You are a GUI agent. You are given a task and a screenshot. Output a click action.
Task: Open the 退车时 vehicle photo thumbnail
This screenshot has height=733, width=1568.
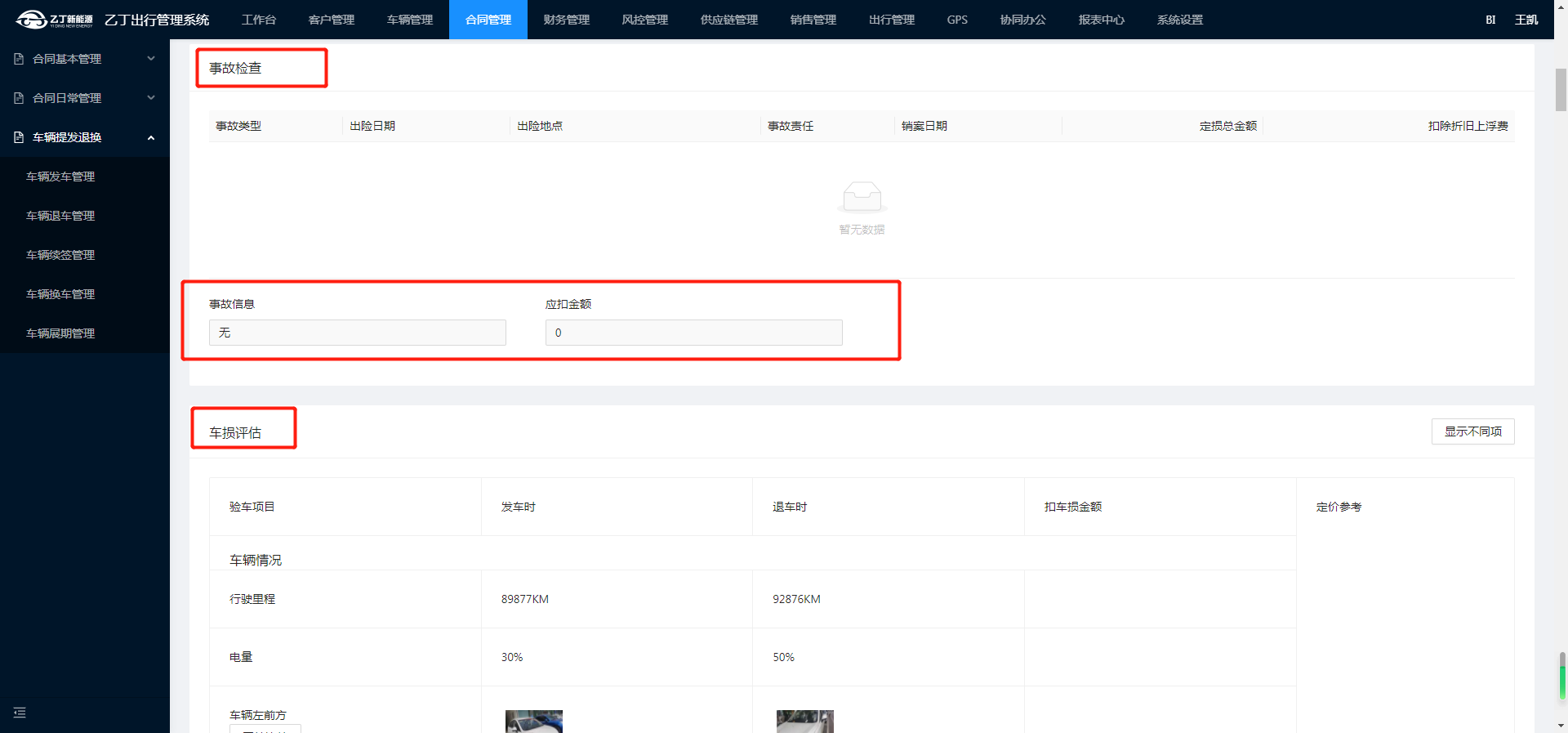pos(805,722)
